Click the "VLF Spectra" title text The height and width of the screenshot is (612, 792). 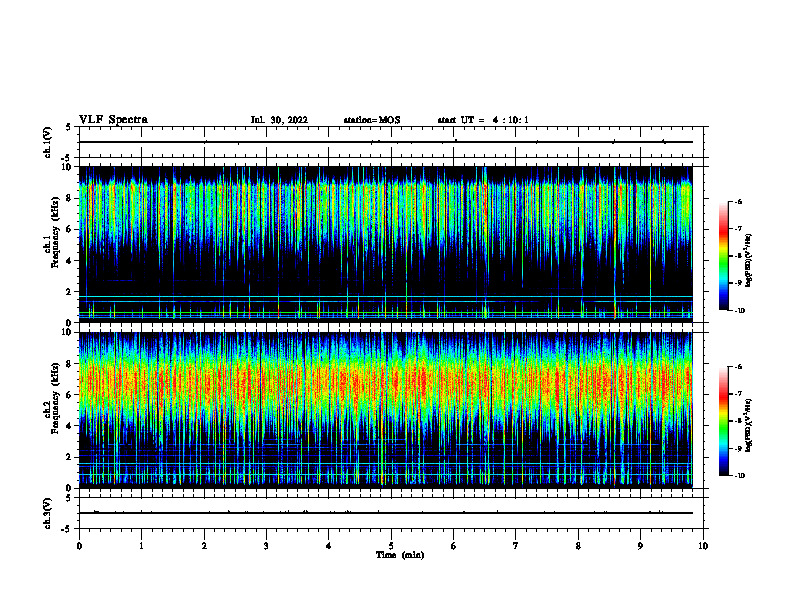click(x=113, y=120)
